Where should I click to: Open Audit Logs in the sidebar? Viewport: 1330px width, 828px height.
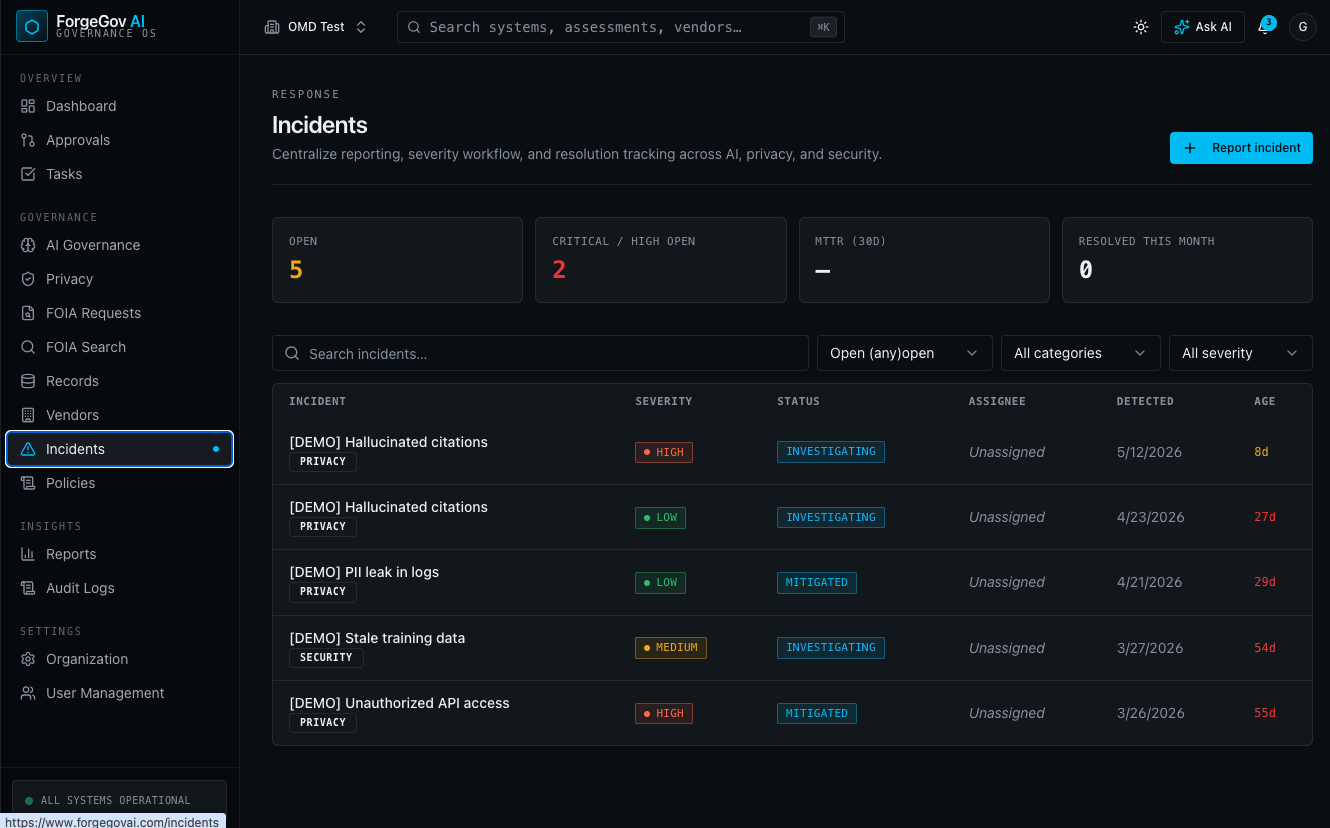click(120, 588)
